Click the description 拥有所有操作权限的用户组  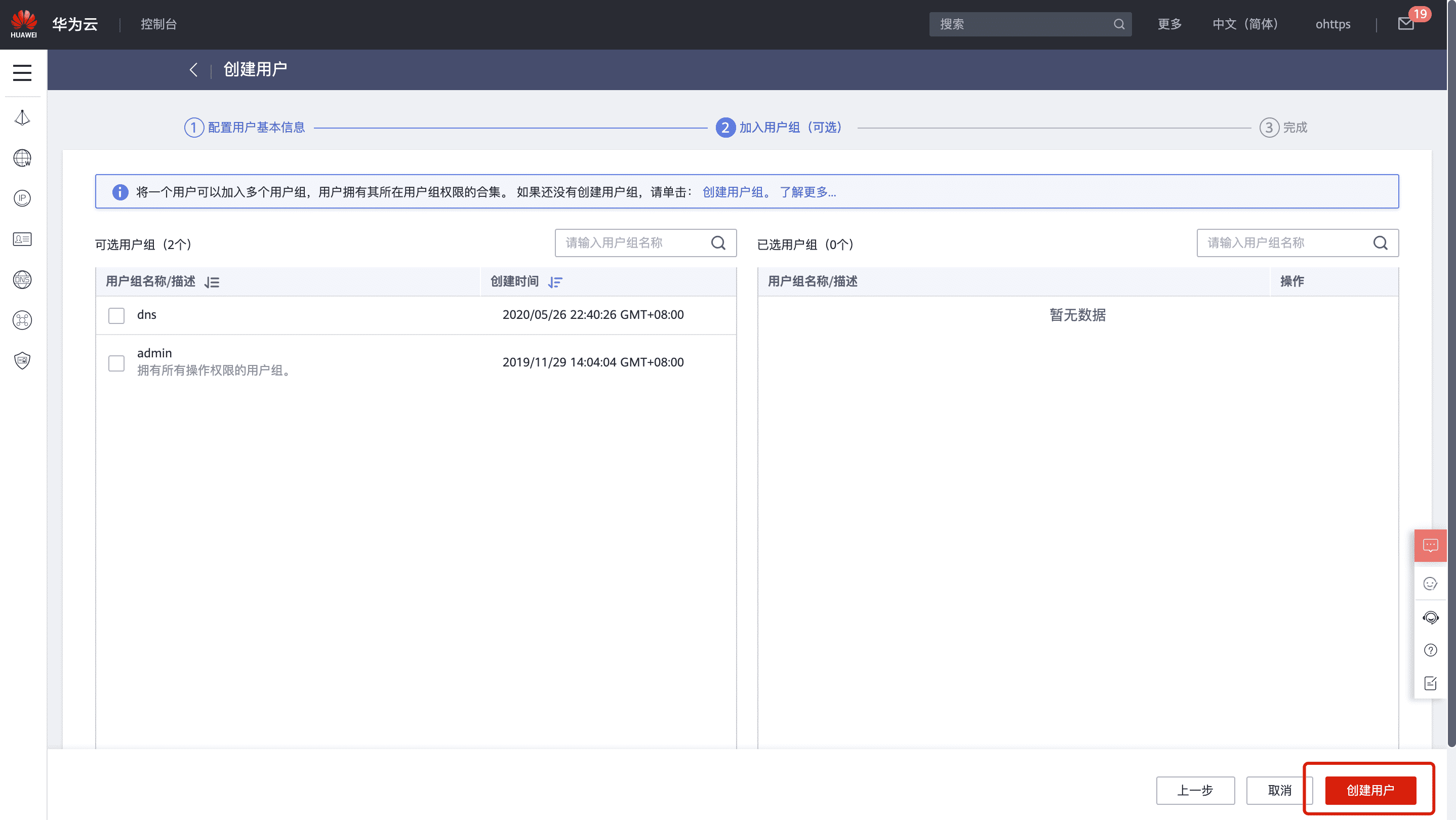tap(214, 371)
